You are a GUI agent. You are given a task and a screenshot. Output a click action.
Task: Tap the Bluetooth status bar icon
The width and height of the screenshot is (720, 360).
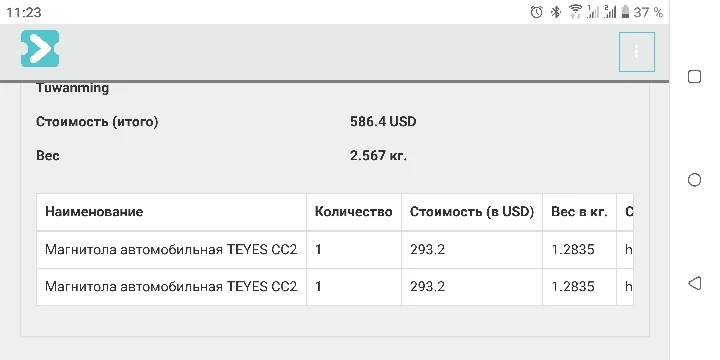click(x=556, y=12)
